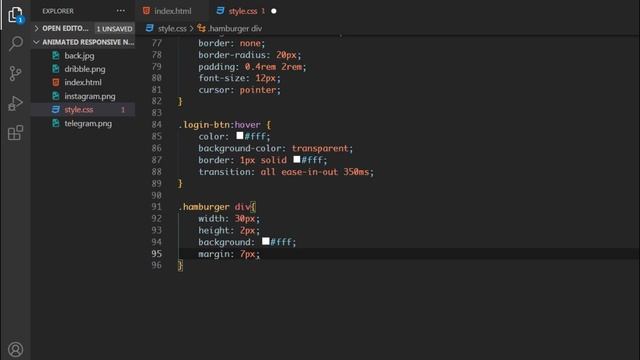Screen dimensions: 640x360
Task: Click the image icon beside back.jpg
Action: coord(56,56)
